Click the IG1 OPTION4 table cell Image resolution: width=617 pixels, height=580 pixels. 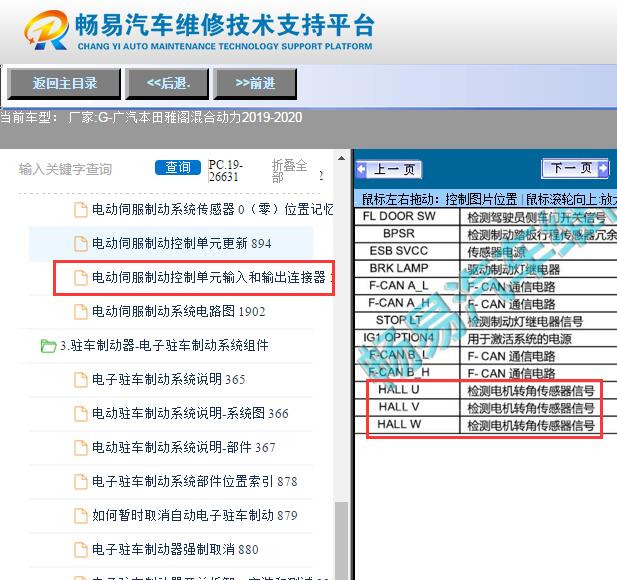[407, 338]
